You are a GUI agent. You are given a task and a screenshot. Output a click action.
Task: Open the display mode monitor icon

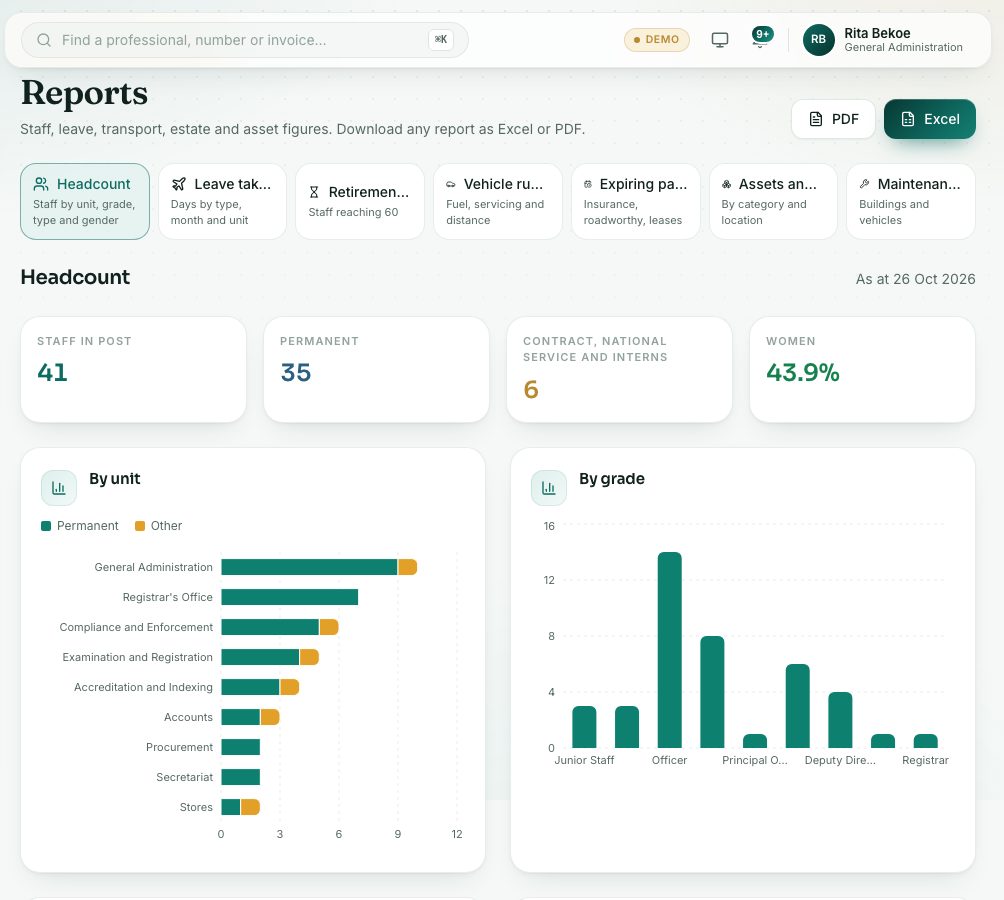point(720,40)
